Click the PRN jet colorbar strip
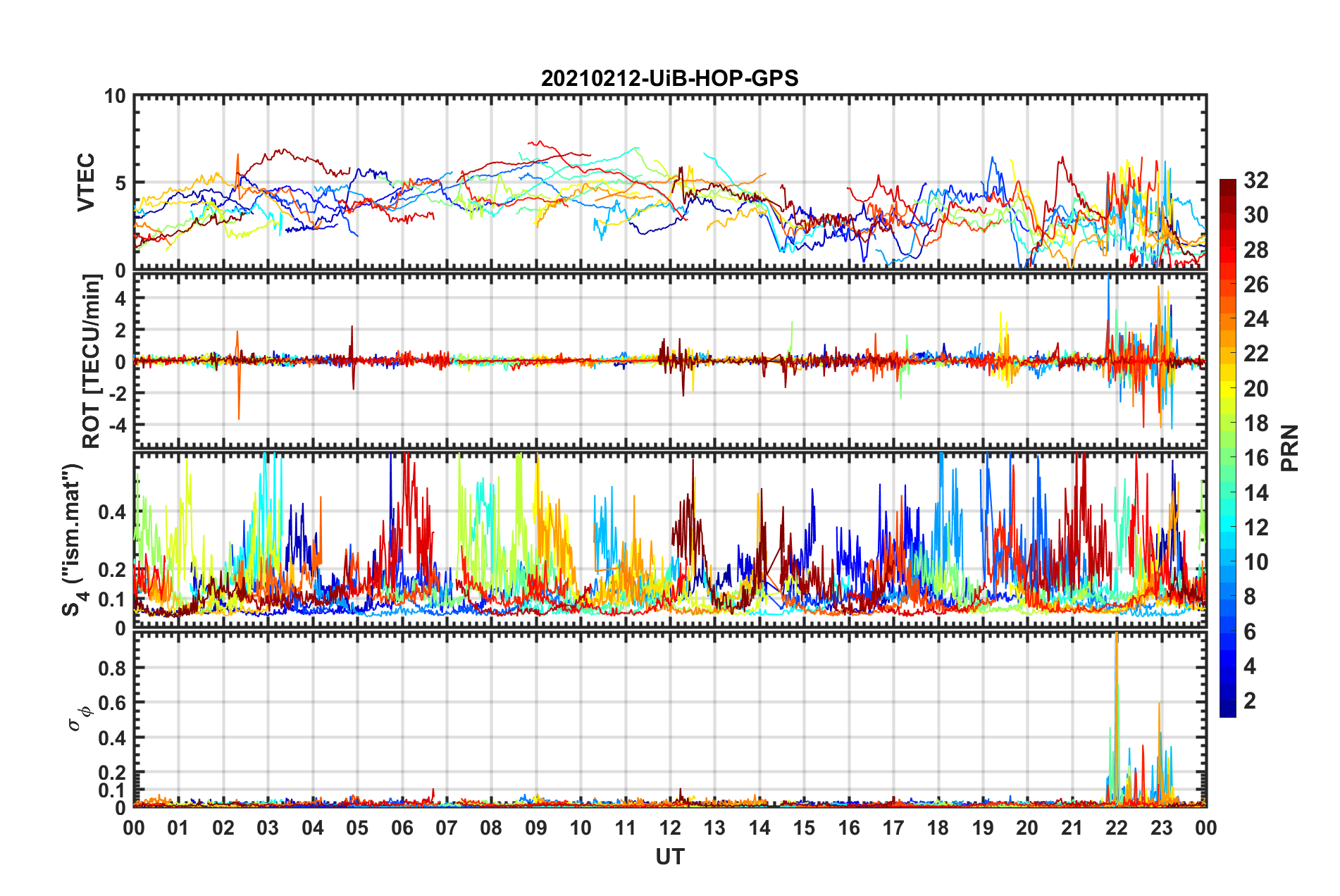 coord(1228,448)
